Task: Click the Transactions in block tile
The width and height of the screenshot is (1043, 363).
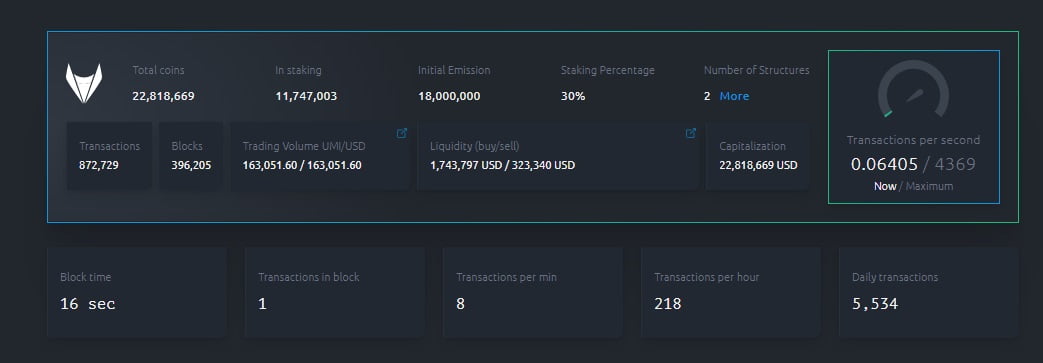Action: [x=335, y=293]
